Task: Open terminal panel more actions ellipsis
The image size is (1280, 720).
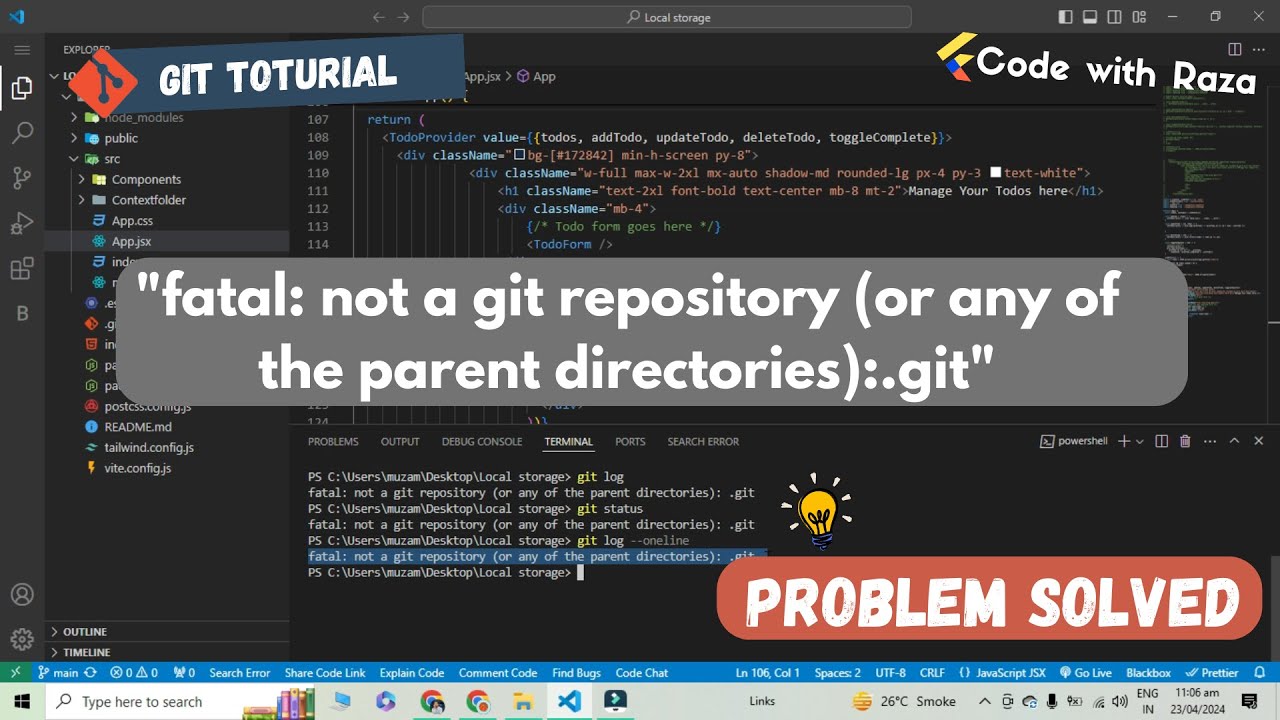Action: click(x=1209, y=441)
